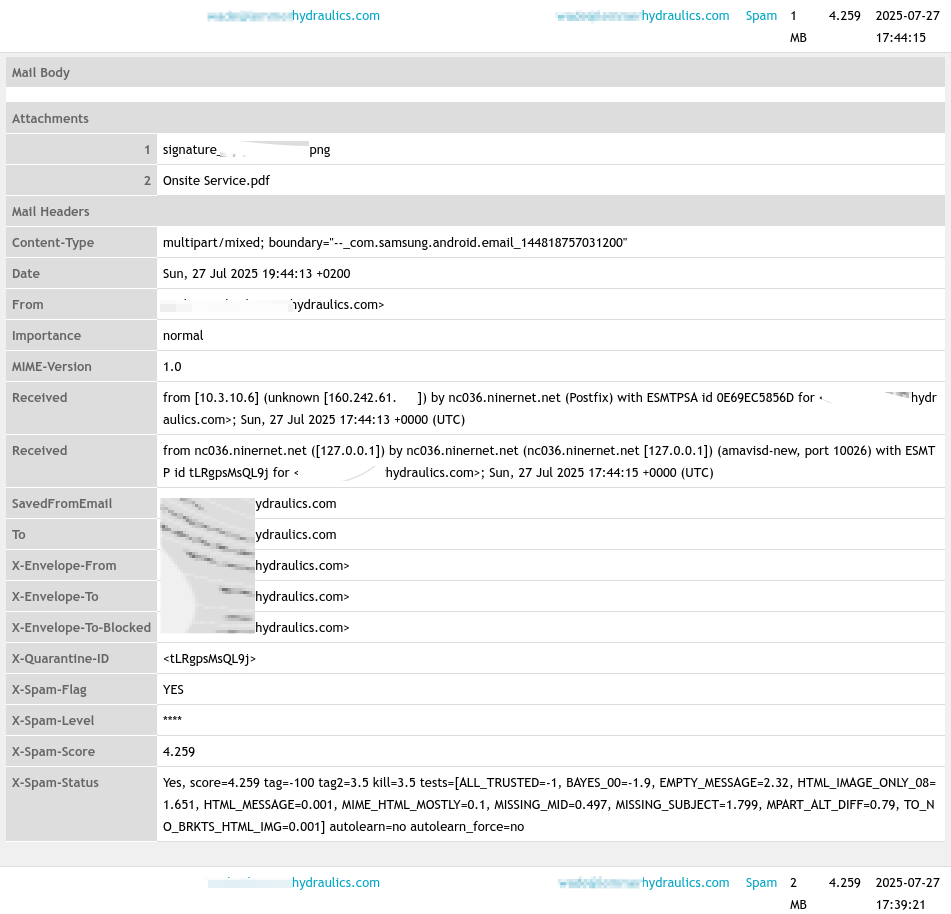This screenshot has height=914, width=951.
Task: Click the timestamp "2025-07-27 17:44:15"
Action: pyautogui.click(x=907, y=27)
